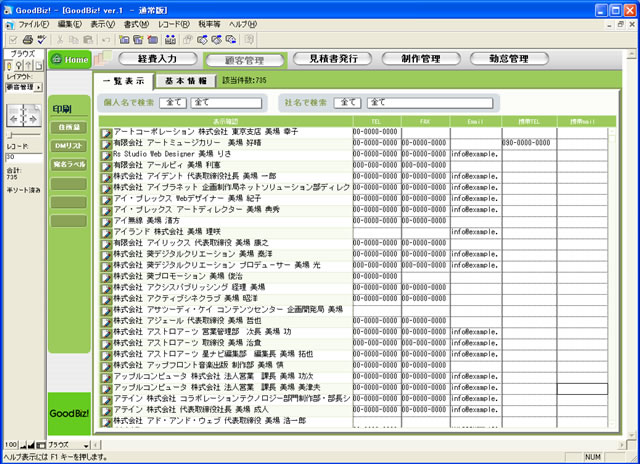Click the FAX column header
640x464 pixels.
[x=425, y=121]
